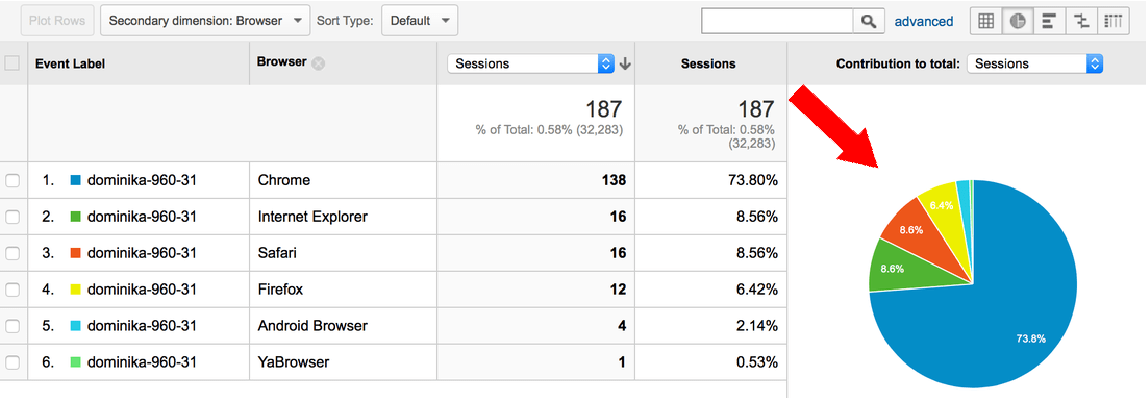Click the Browser column header
Viewport: 1146px width, 398px height.
click(x=281, y=63)
